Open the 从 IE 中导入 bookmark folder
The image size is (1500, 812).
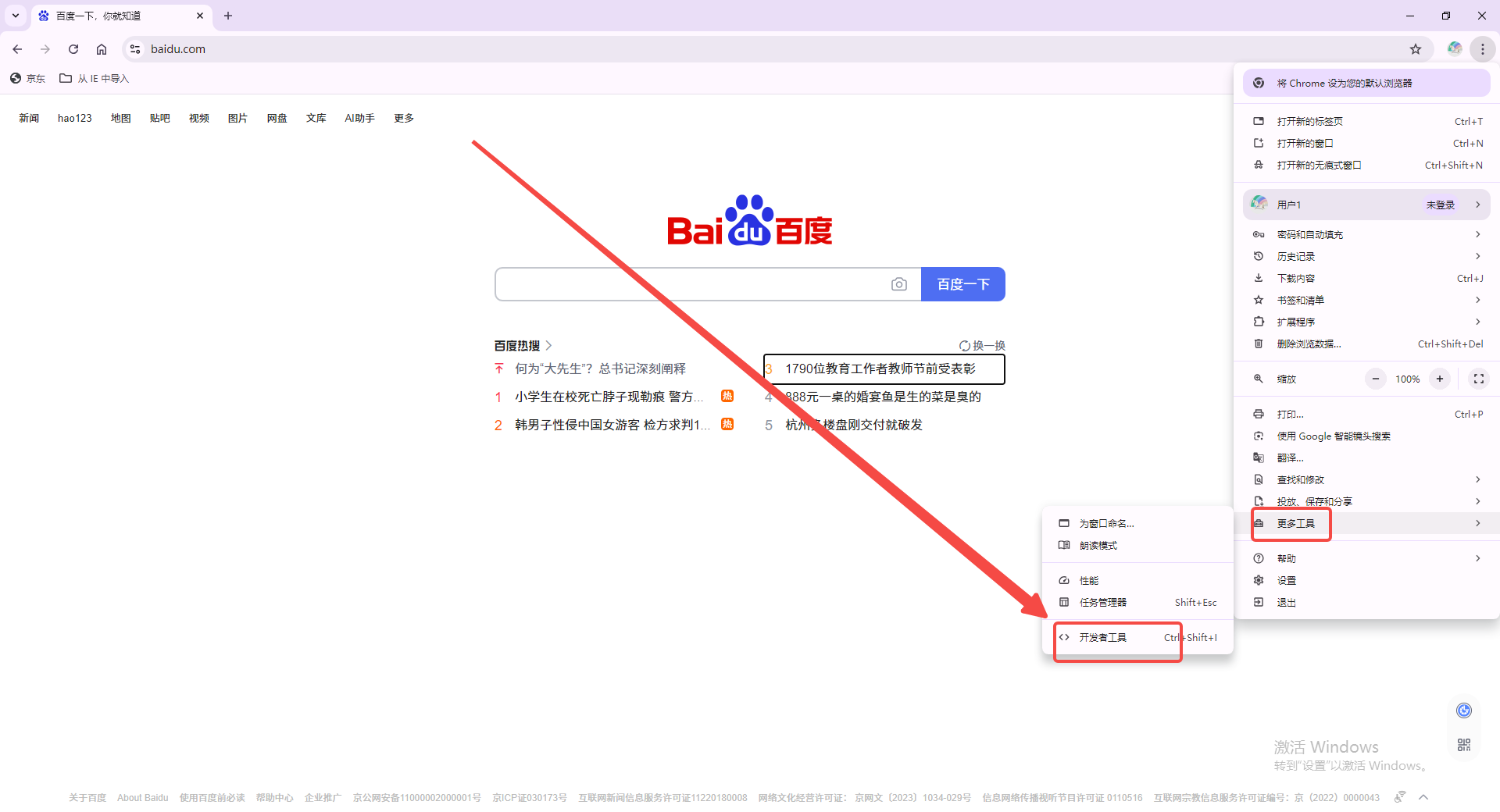click(95, 78)
